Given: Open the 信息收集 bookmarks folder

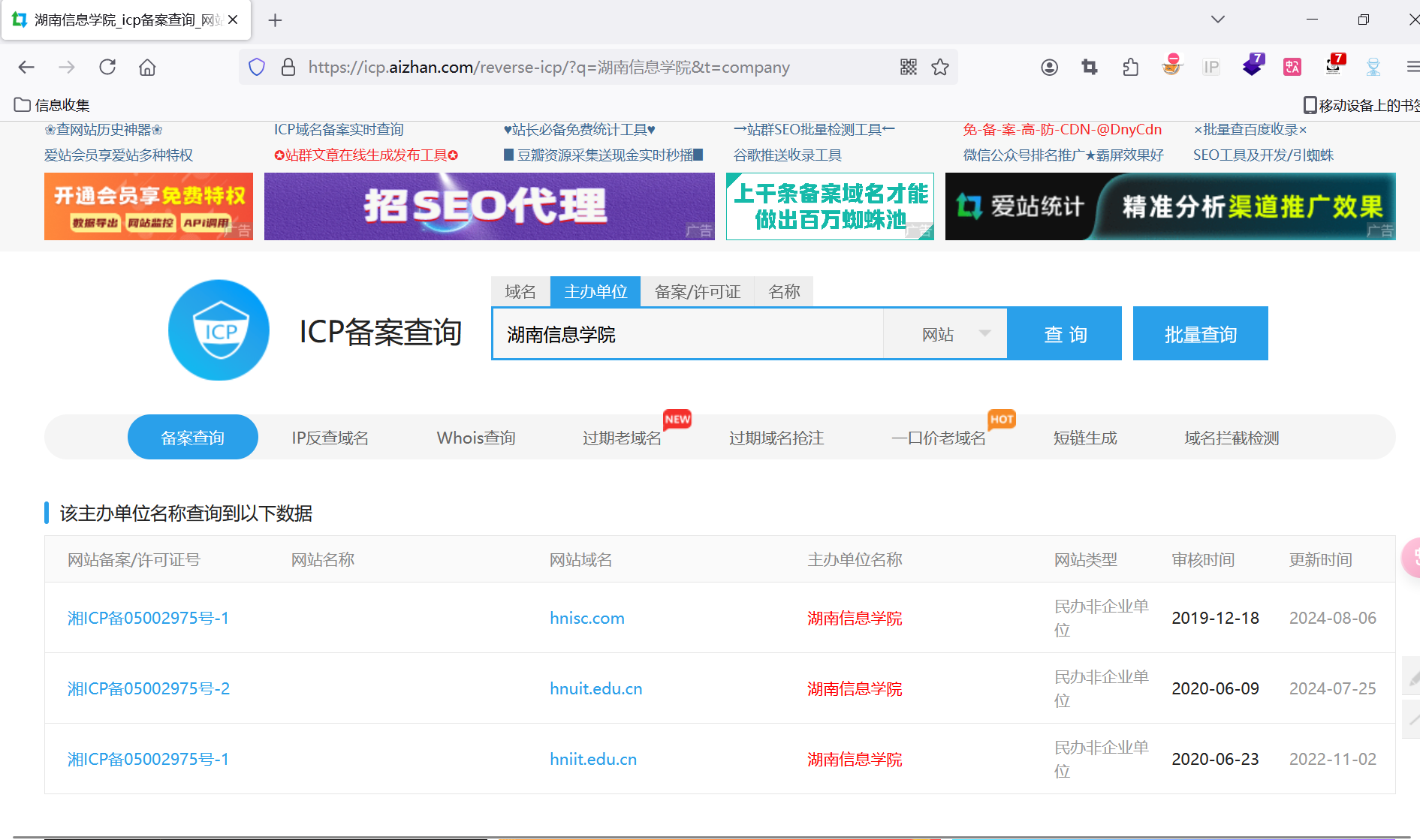Looking at the screenshot, I should 53,105.
